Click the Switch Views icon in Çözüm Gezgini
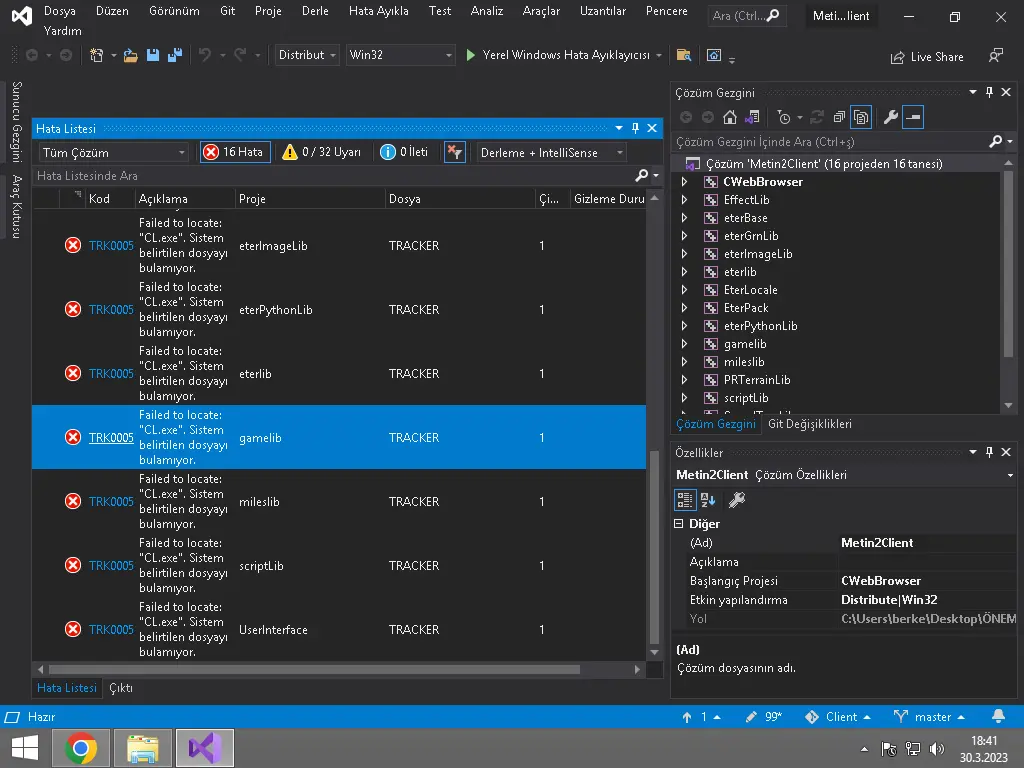The height and width of the screenshot is (768, 1024). (x=752, y=118)
